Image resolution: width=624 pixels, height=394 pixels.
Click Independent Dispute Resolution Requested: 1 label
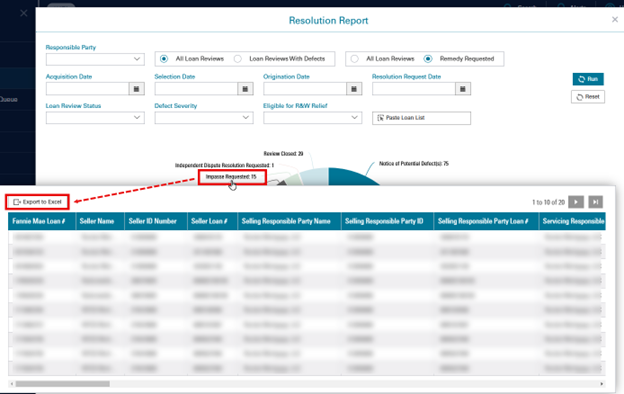click(x=224, y=165)
